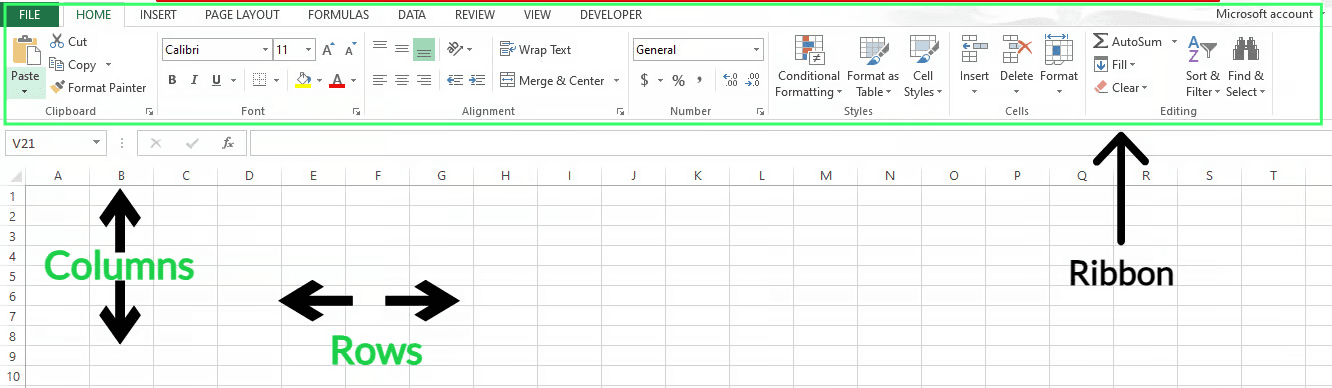This screenshot has height=388, width=1332.
Task: Click the Paste clipboard icon
Action: pos(25,50)
